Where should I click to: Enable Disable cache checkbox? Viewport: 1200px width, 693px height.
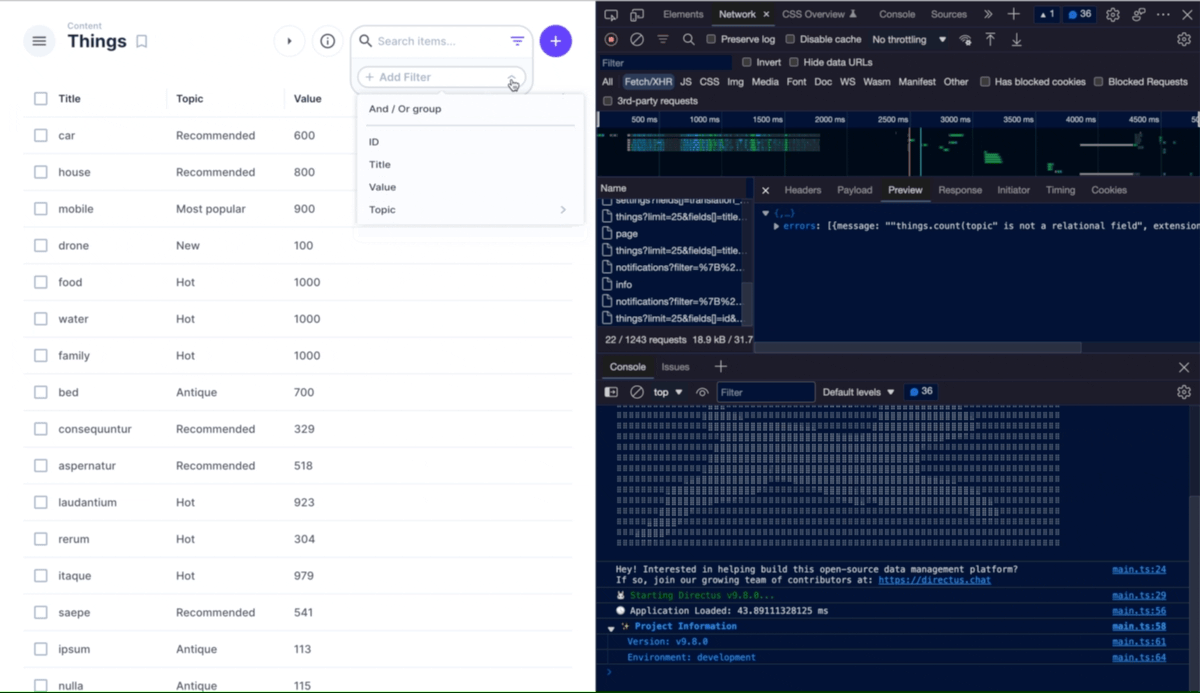(x=790, y=39)
